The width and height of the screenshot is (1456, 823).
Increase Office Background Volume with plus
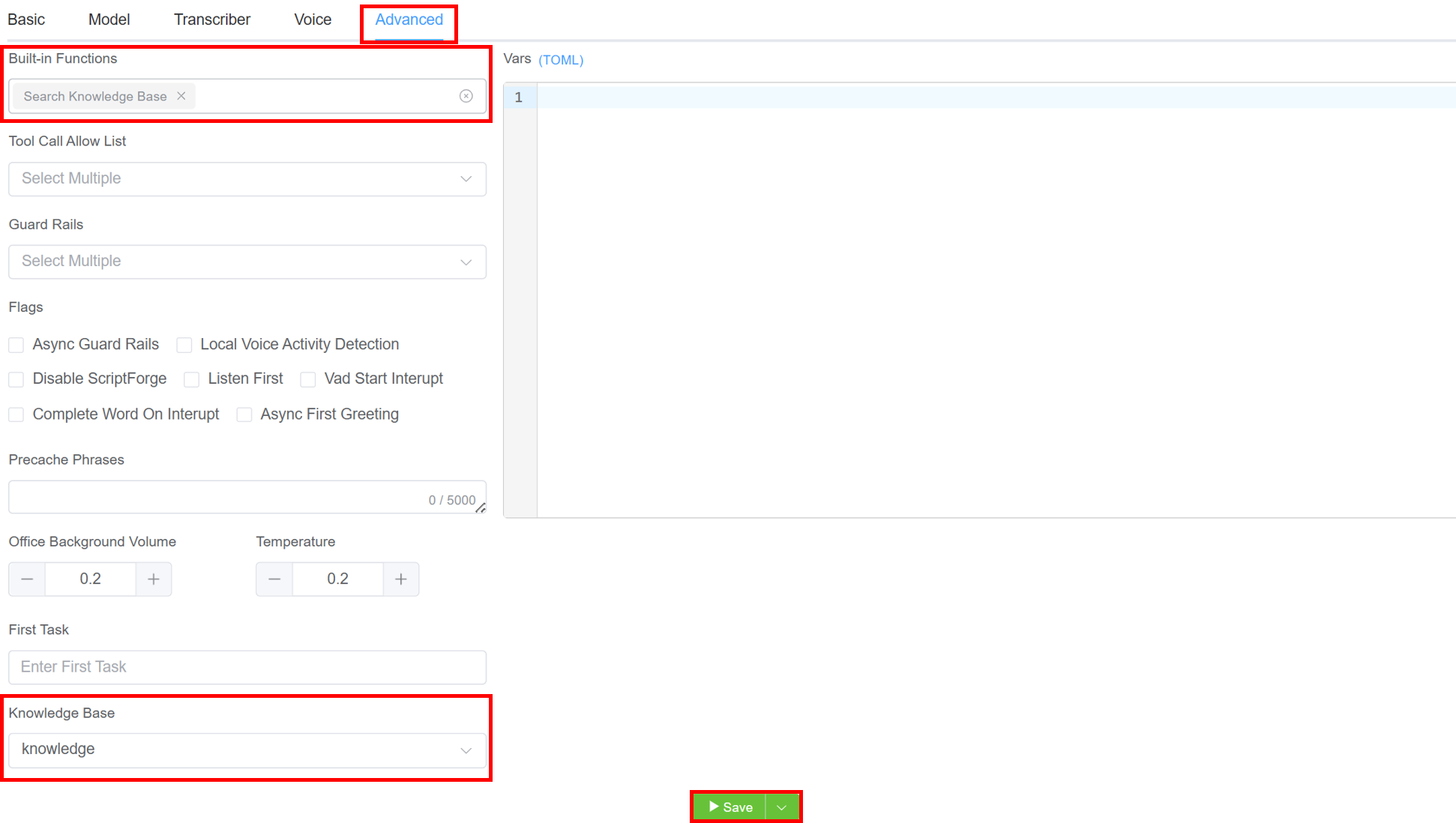[x=154, y=579]
